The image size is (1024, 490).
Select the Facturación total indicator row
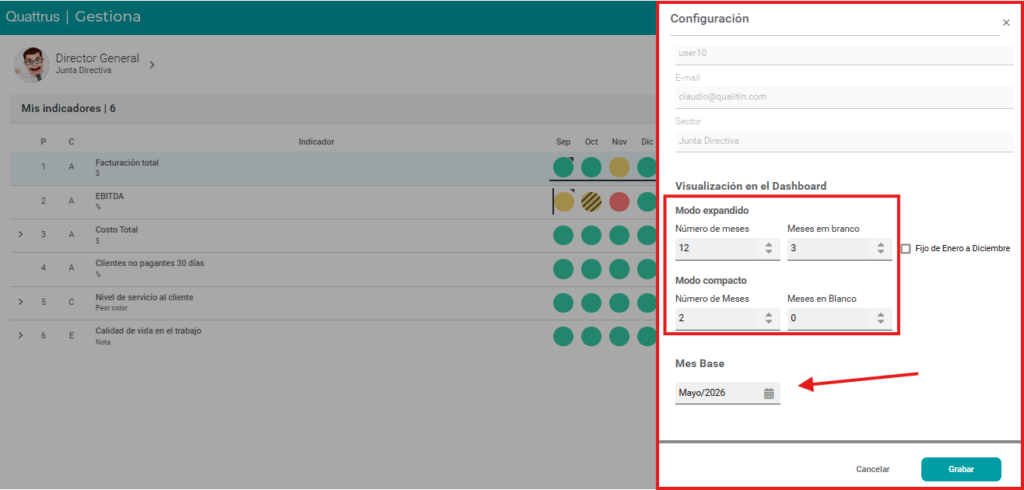point(333,169)
